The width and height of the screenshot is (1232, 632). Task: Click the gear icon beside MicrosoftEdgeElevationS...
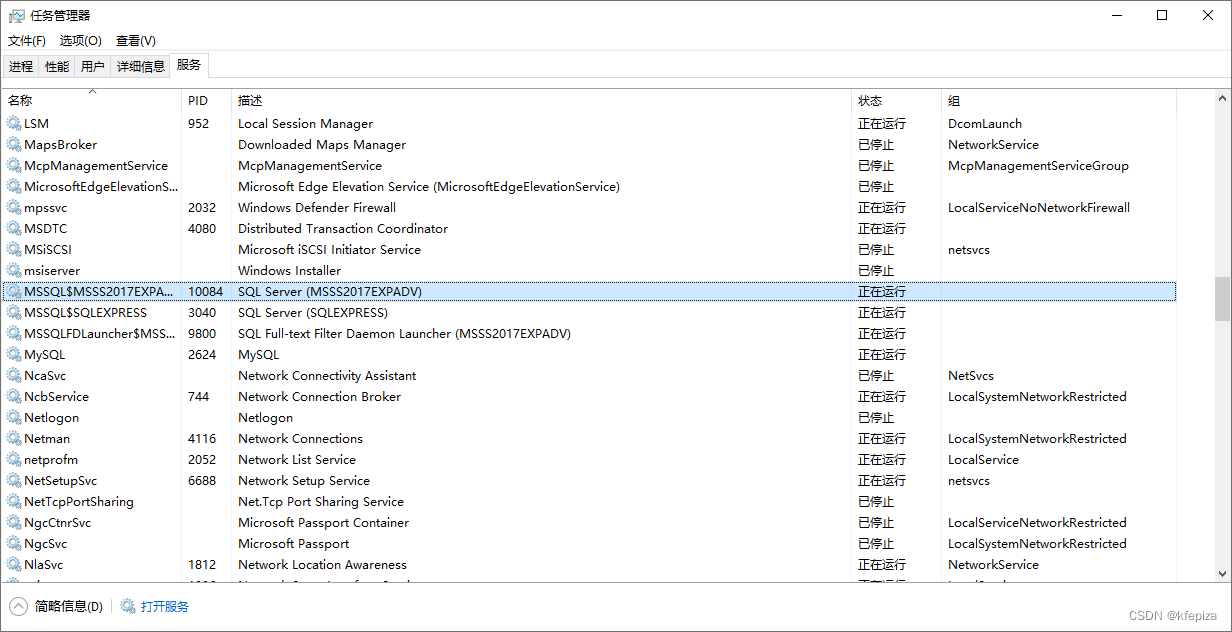pos(14,187)
